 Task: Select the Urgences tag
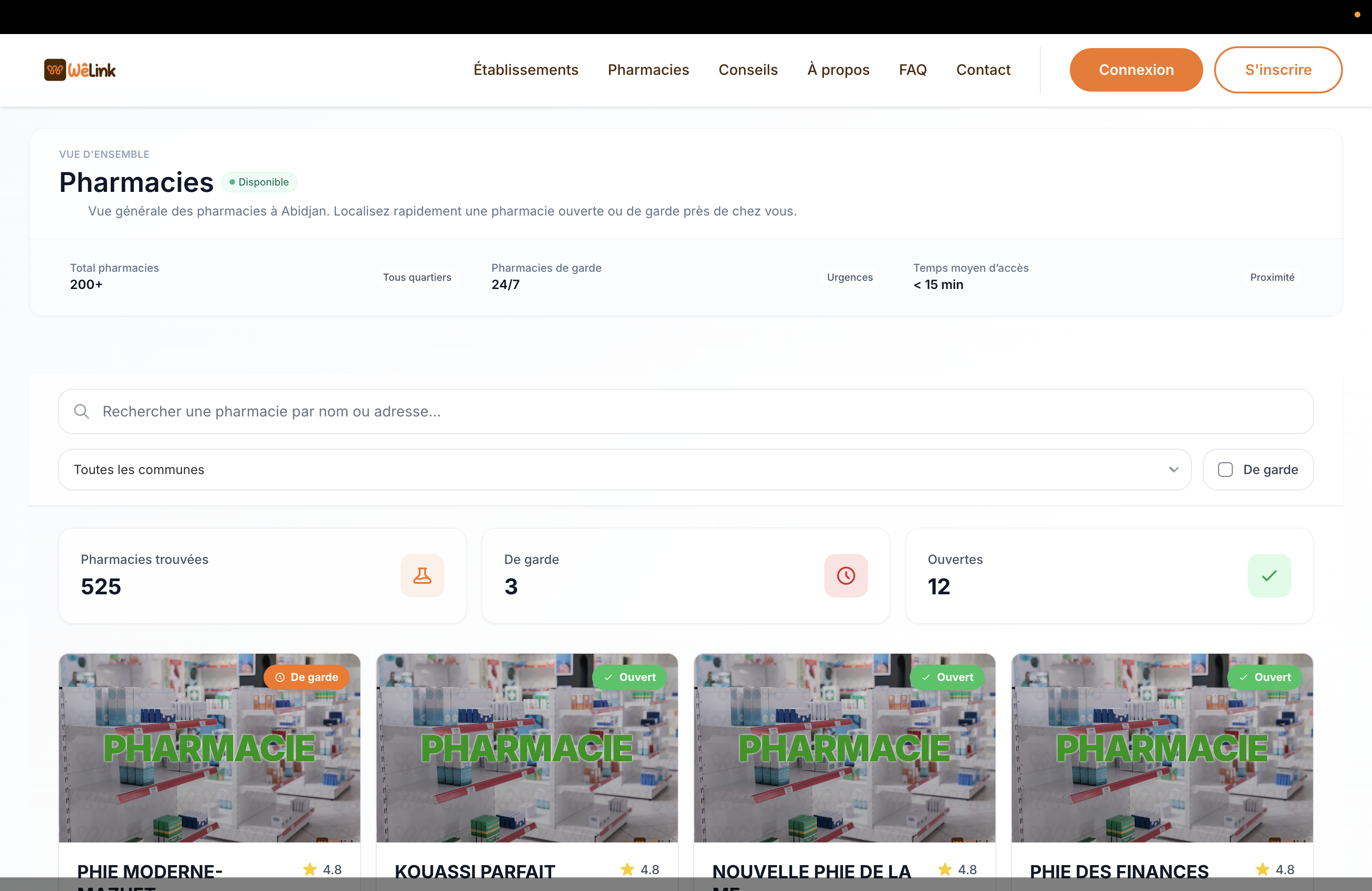pos(849,277)
